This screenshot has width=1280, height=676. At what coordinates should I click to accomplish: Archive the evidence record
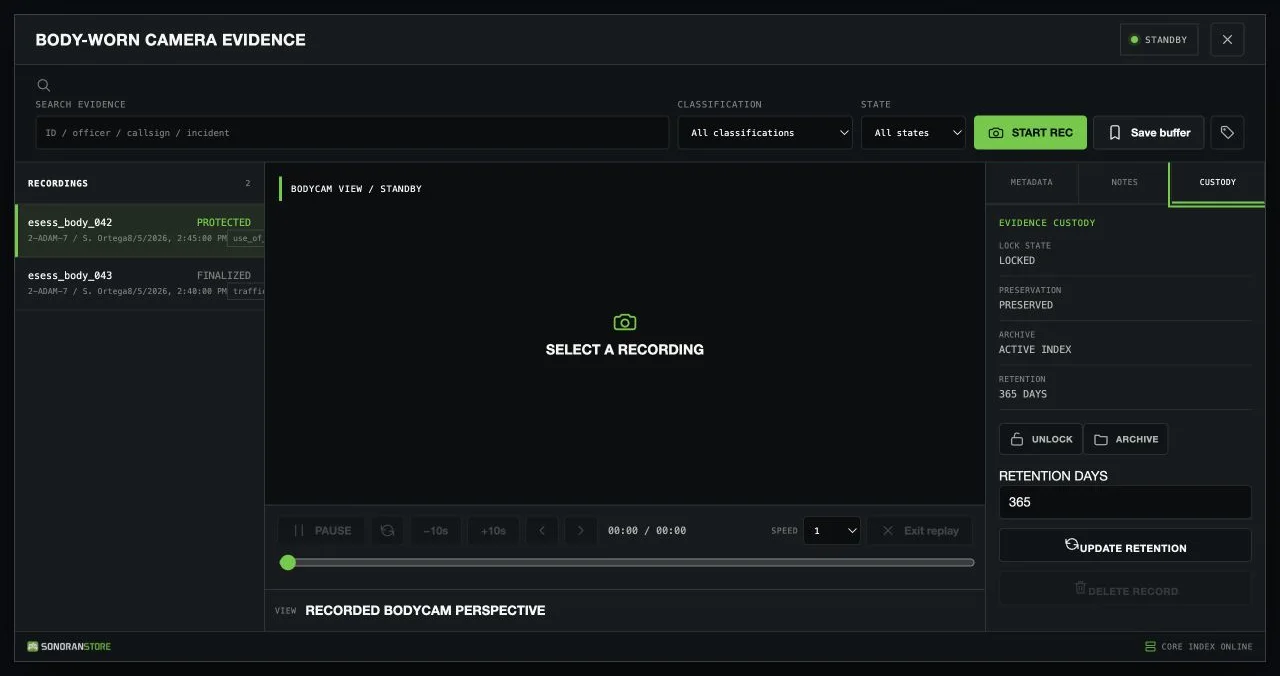(1125, 439)
